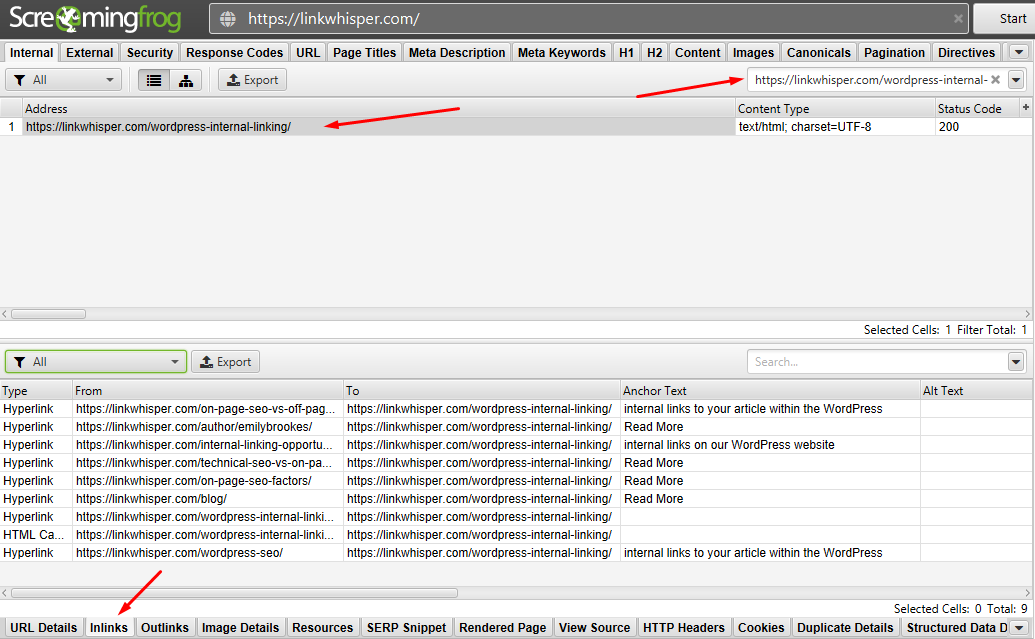The height and width of the screenshot is (639, 1035).
Task: Click the globe icon in the URL bar
Action: (229, 18)
